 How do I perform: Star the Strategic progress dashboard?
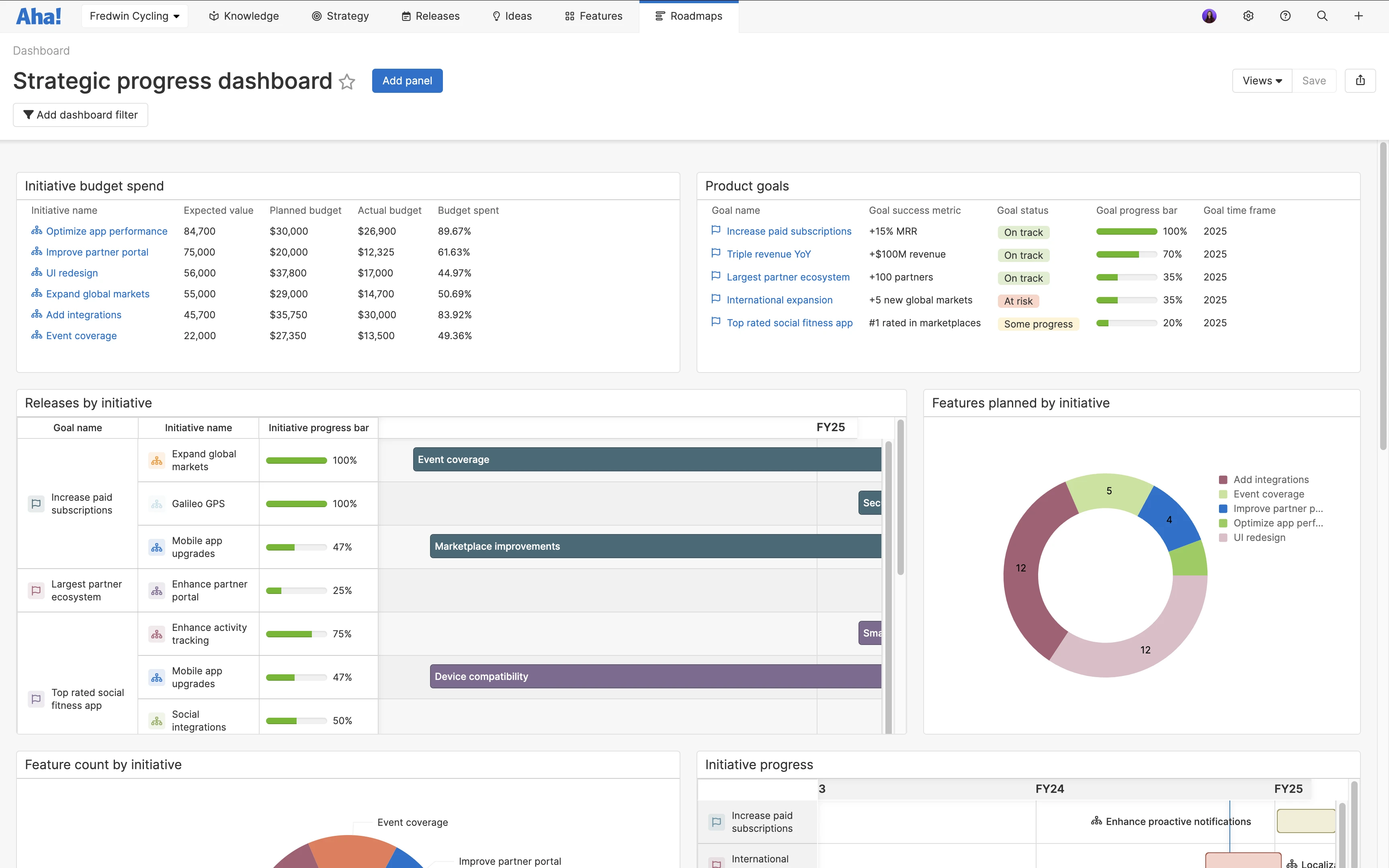click(x=347, y=82)
